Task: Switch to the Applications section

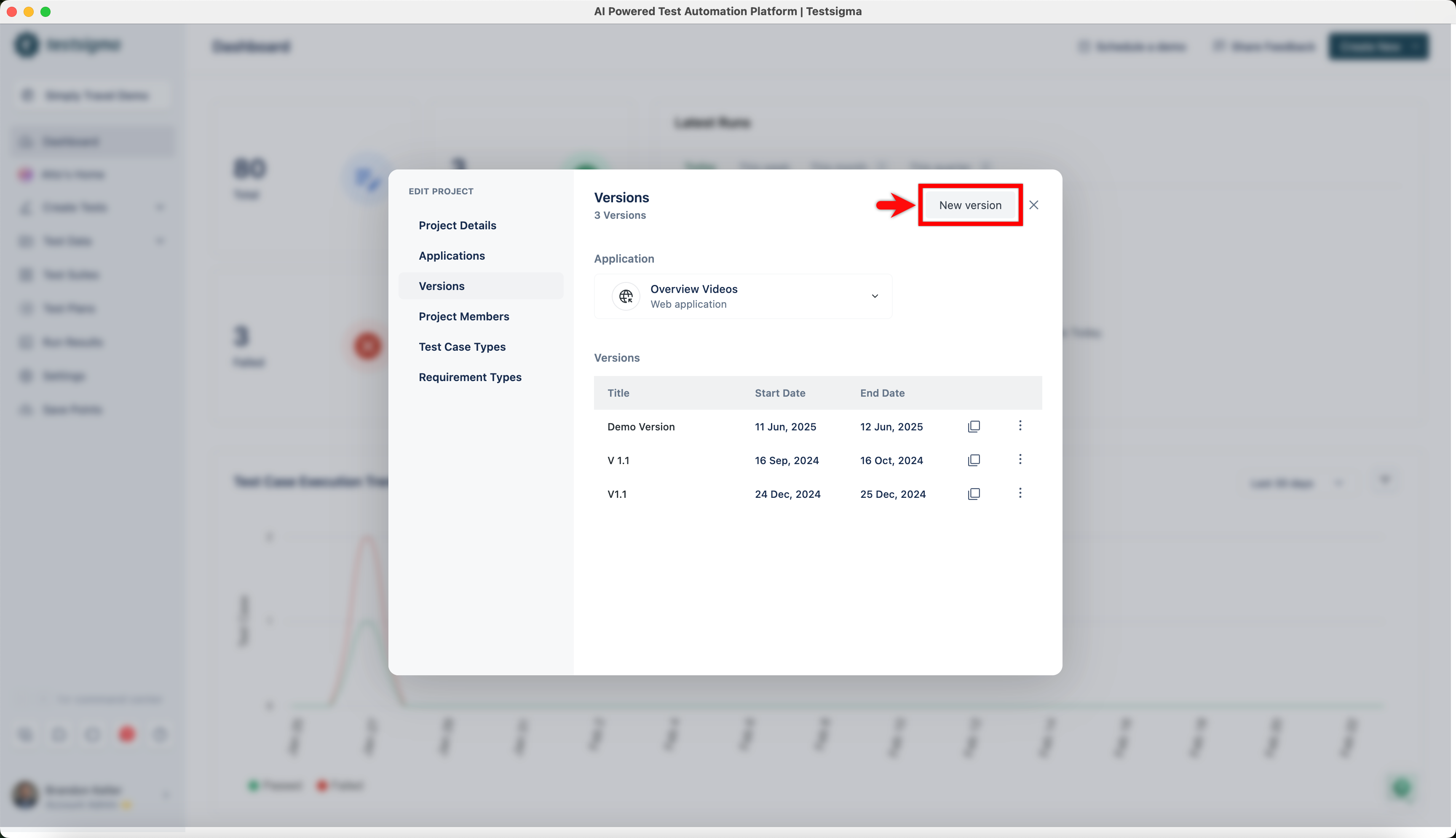Action: (x=451, y=256)
